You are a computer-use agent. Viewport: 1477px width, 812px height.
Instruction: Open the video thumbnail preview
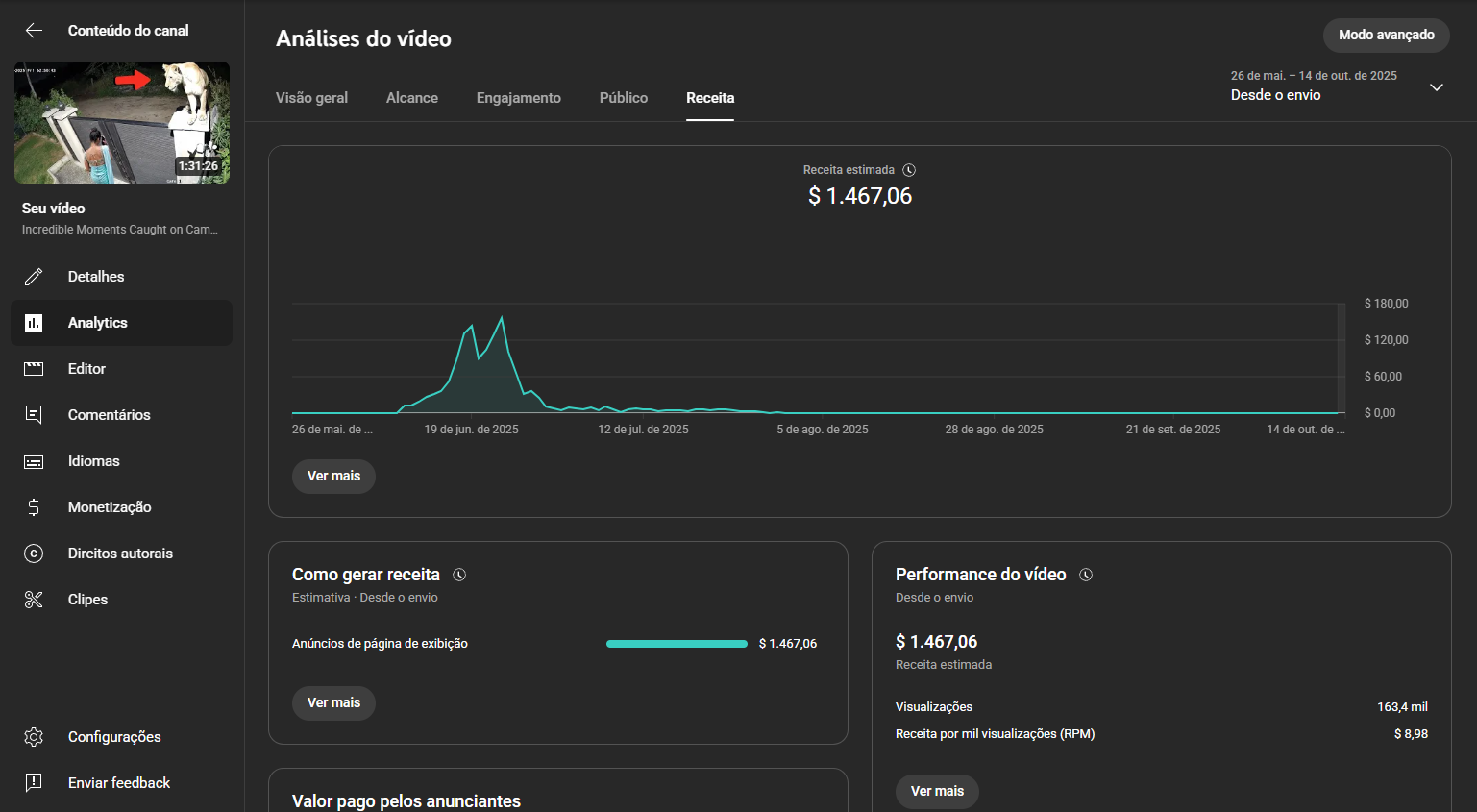(122, 123)
